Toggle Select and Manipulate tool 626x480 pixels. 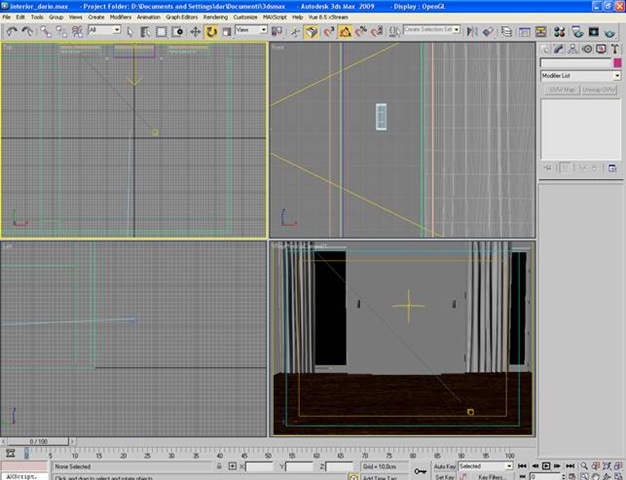coord(295,32)
